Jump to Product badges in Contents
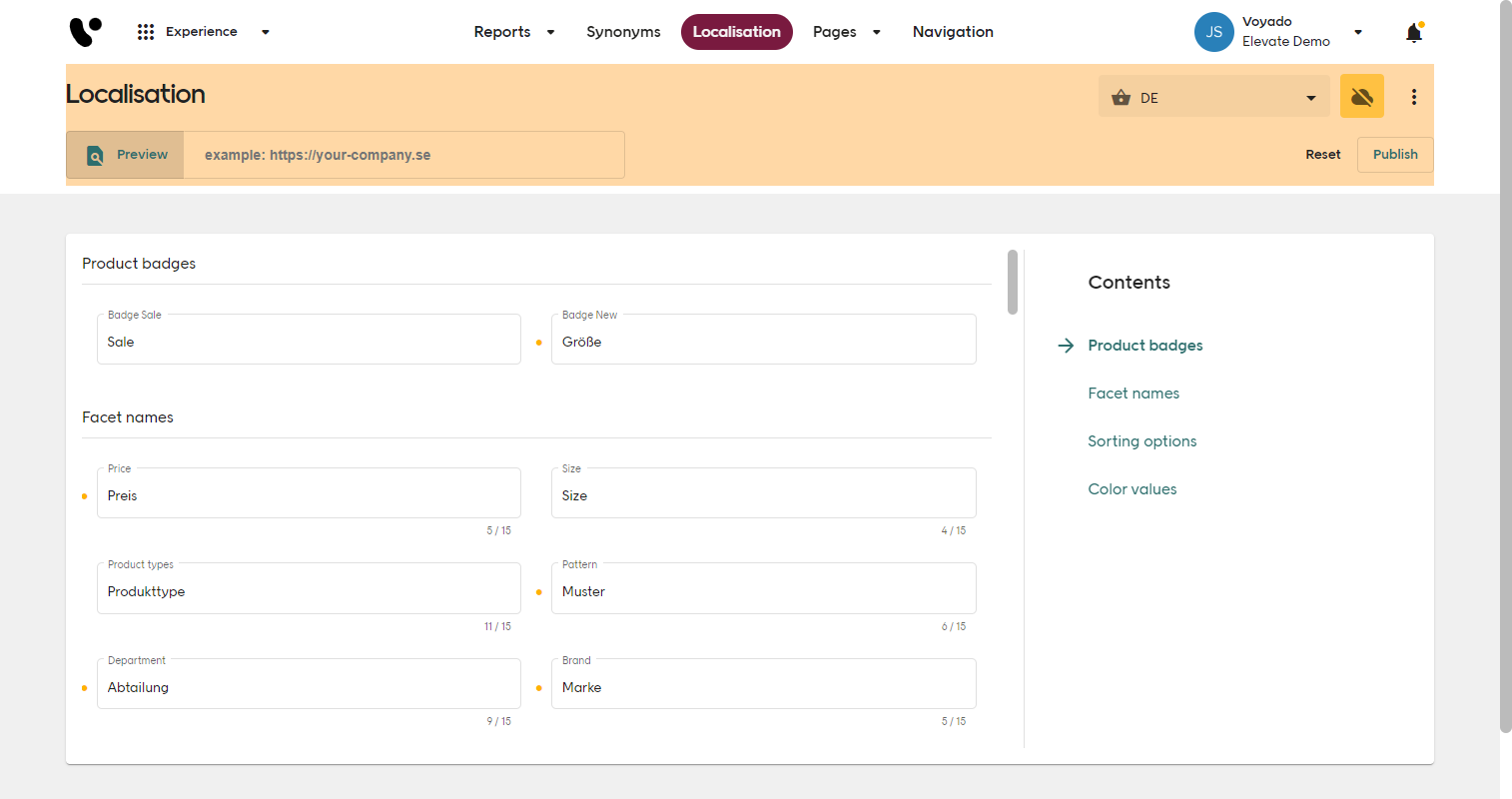Viewport: 1512px width, 799px height. tap(1145, 346)
